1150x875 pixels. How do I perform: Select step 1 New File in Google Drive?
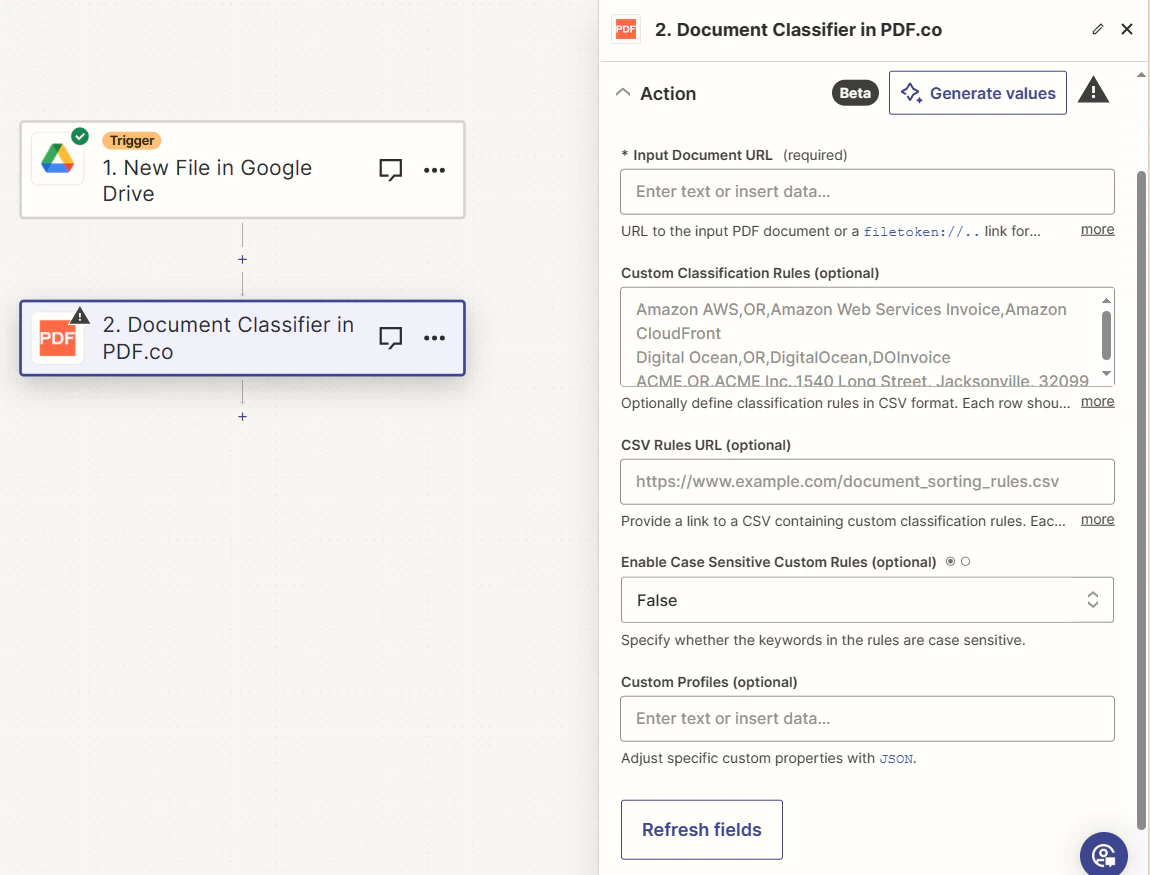click(243, 169)
